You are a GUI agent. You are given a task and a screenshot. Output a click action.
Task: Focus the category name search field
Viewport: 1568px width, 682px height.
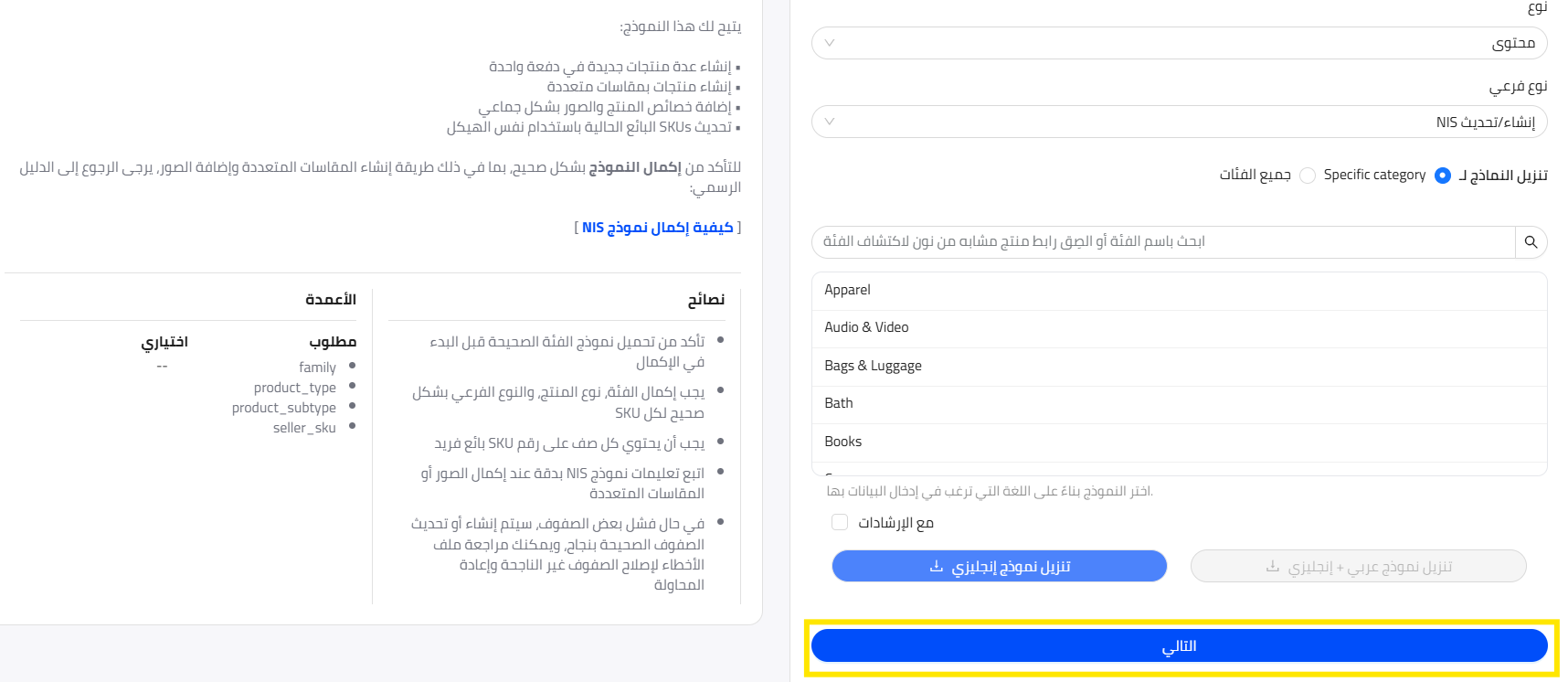[x=1162, y=242]
